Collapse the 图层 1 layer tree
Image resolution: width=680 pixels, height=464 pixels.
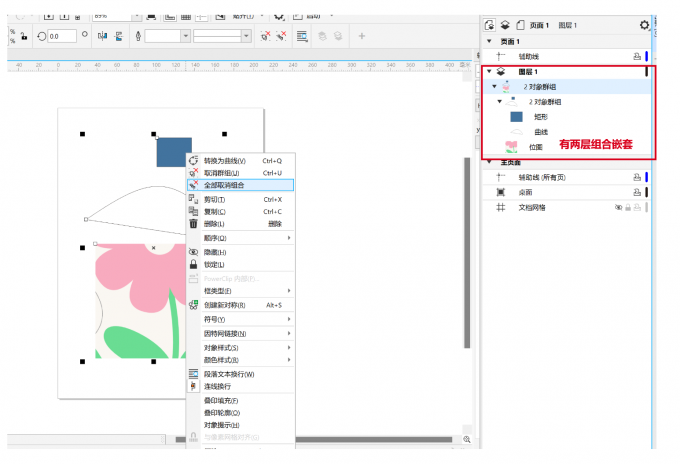click(489, 72)
